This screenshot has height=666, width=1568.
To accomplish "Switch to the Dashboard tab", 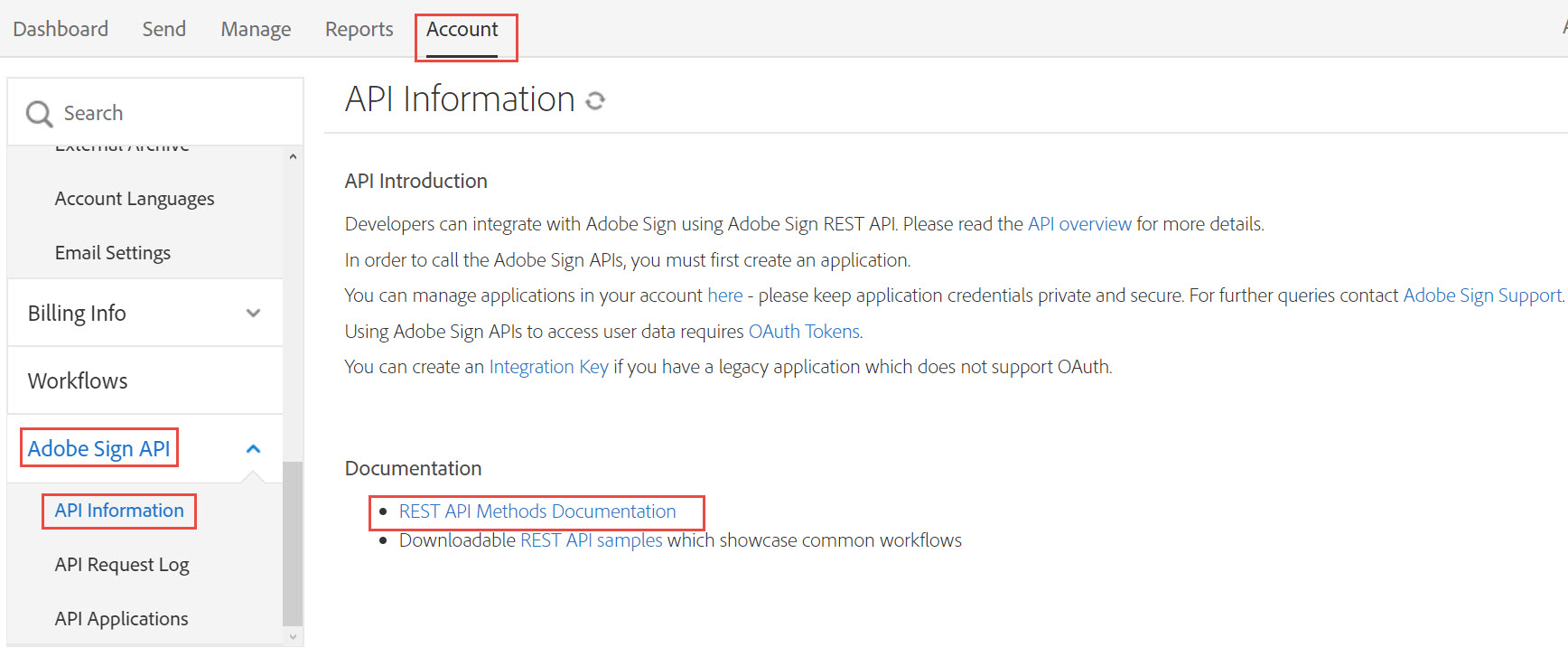I will (61, 29).
